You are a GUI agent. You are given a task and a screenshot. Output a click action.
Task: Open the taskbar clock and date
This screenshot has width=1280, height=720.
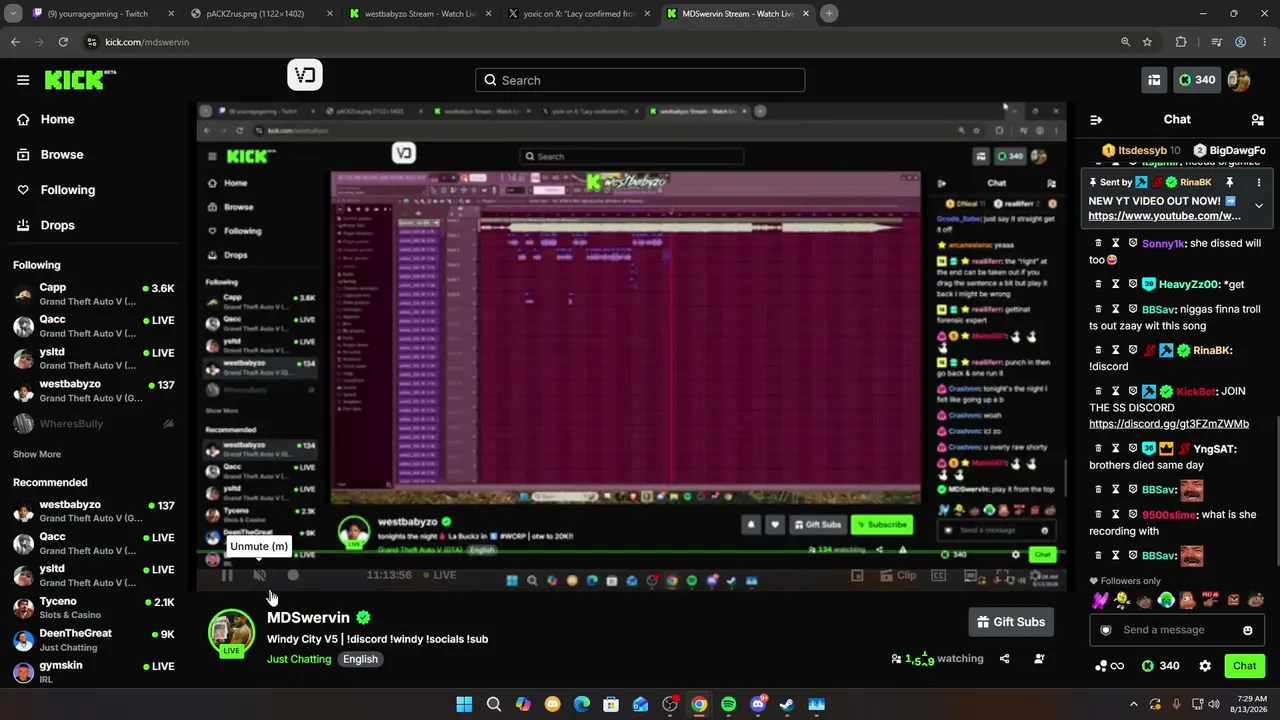pyautogui.click(x=1250, y=705)
